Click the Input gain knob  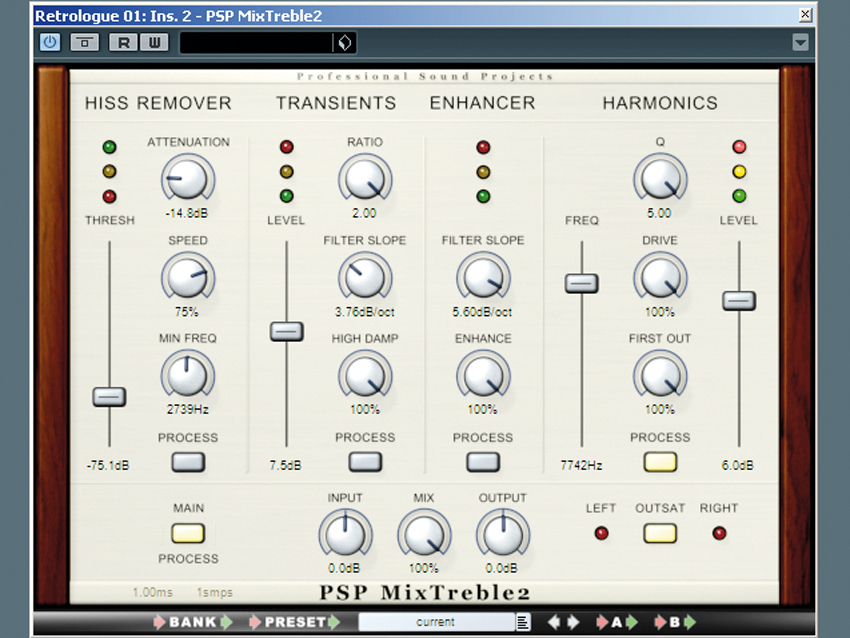pyautogui.click(x=345, y=534)
